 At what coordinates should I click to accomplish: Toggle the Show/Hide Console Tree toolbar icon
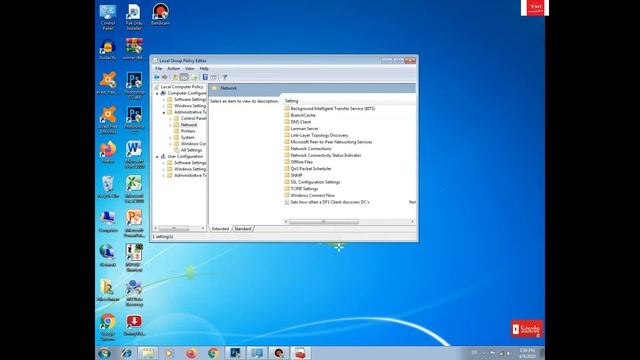pyautogui.click(x=184, y=77)
